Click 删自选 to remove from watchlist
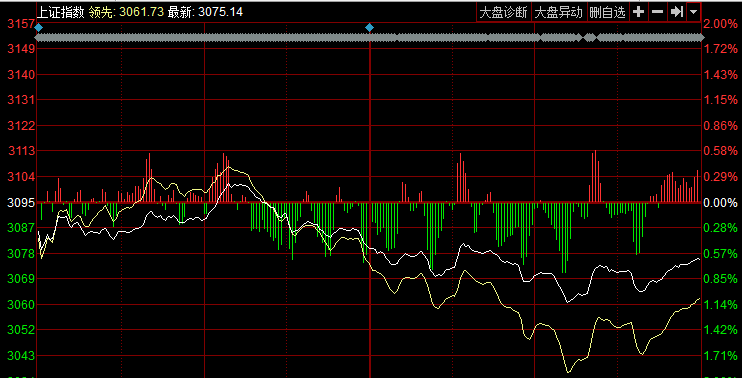Viewport: 742px width, 378px height. click(608, 12)
